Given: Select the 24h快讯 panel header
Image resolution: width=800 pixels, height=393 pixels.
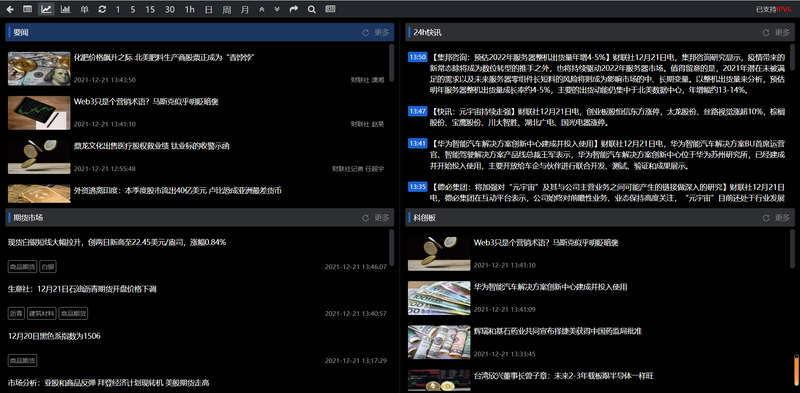Looking at the screenshot, I should [x=600, y=32].
